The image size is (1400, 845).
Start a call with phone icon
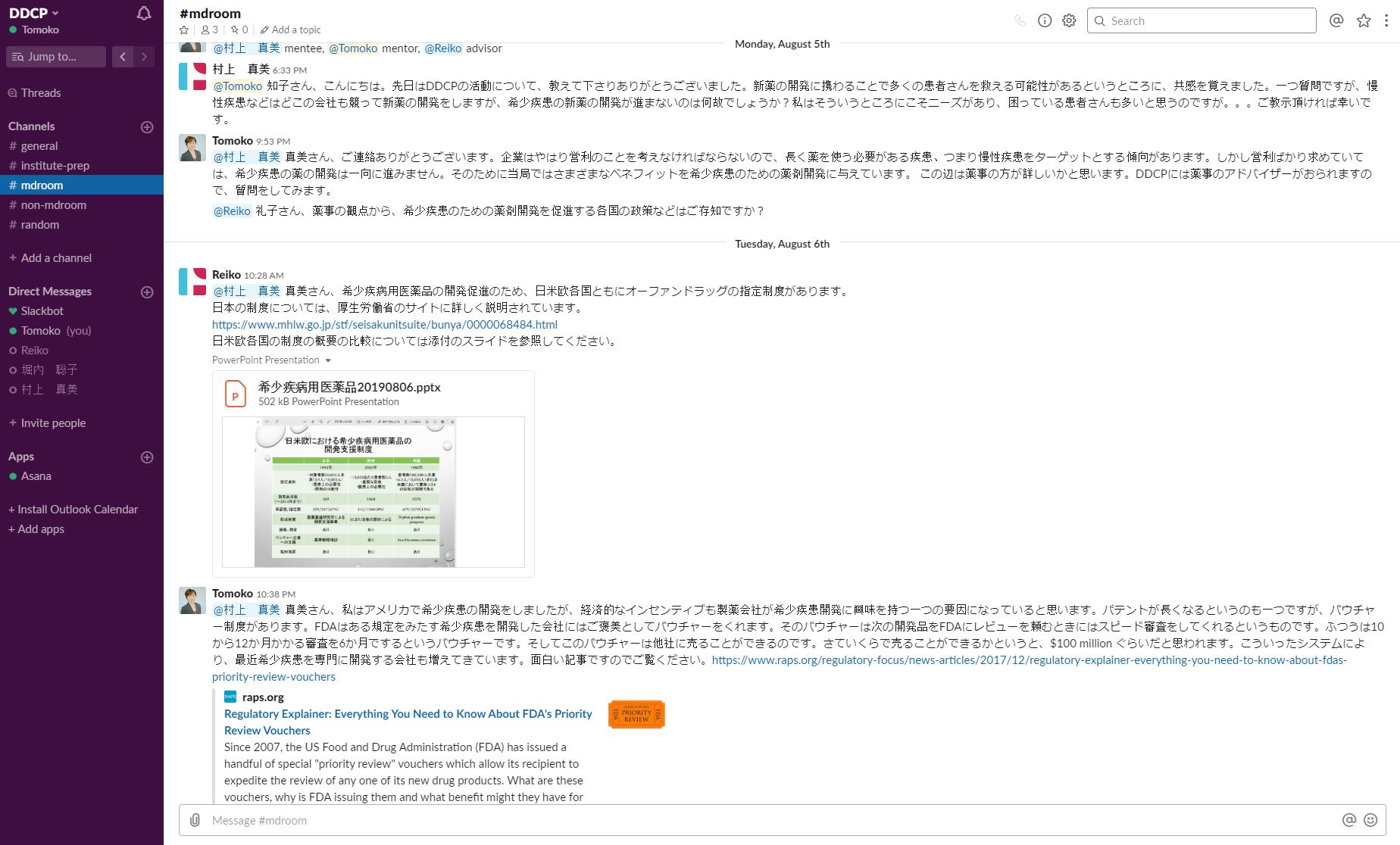pyautogui.click(x=1020, y=20)
